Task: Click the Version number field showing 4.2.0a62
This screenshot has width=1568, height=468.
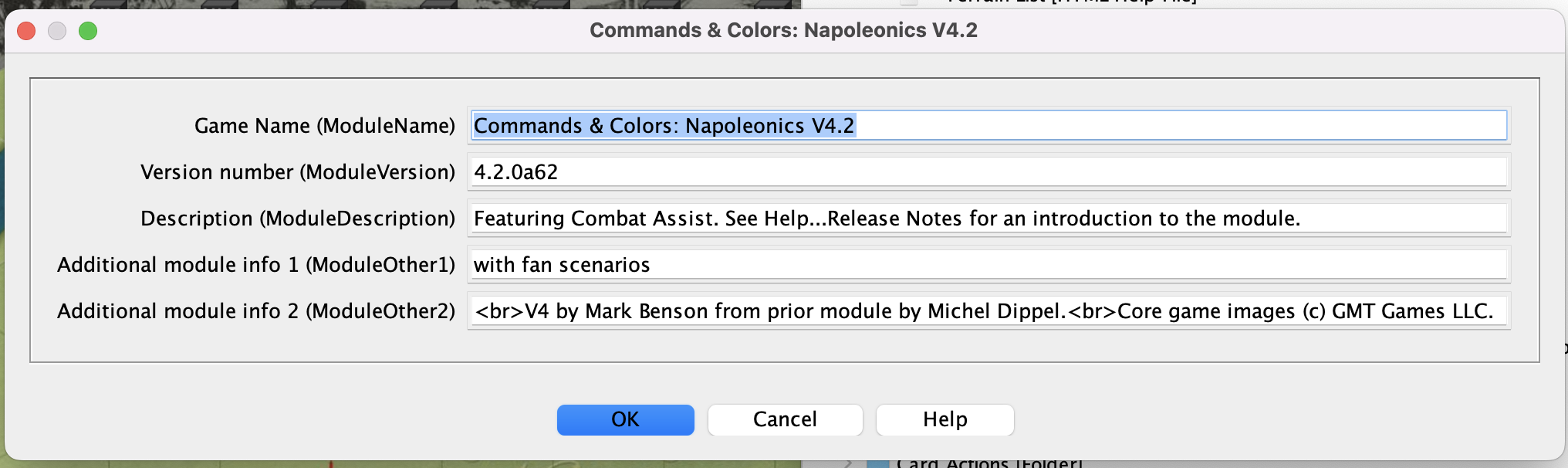Action: pos(988,172)
